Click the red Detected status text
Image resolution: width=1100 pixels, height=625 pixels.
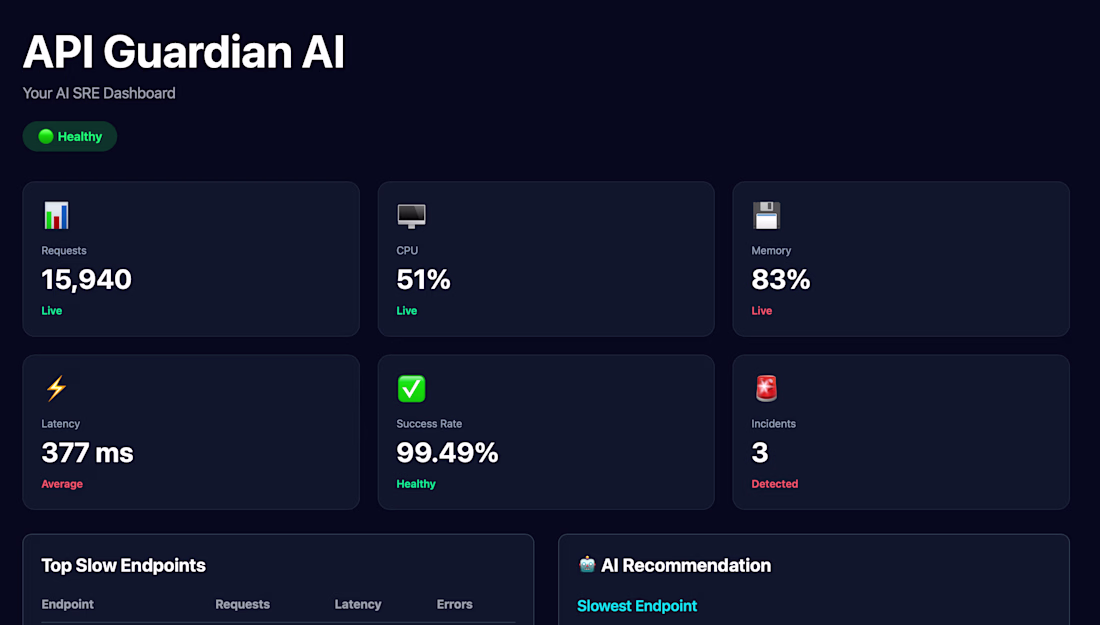774,484
